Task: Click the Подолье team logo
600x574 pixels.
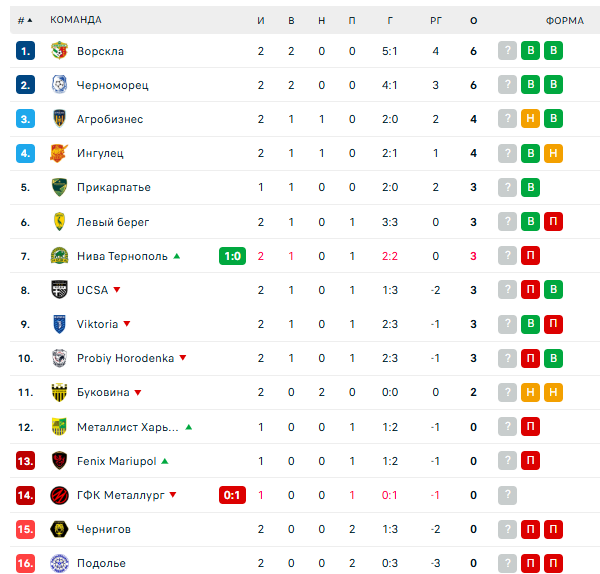Action: pos(58,563)
